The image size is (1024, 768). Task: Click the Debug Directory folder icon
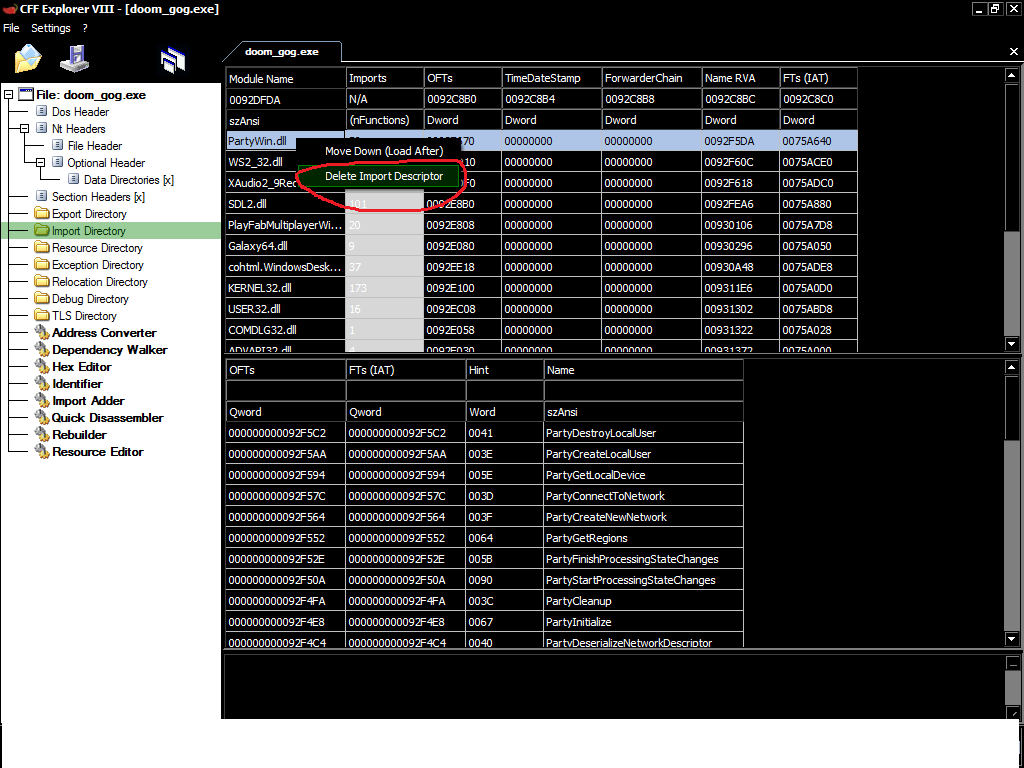pos(42,298)
